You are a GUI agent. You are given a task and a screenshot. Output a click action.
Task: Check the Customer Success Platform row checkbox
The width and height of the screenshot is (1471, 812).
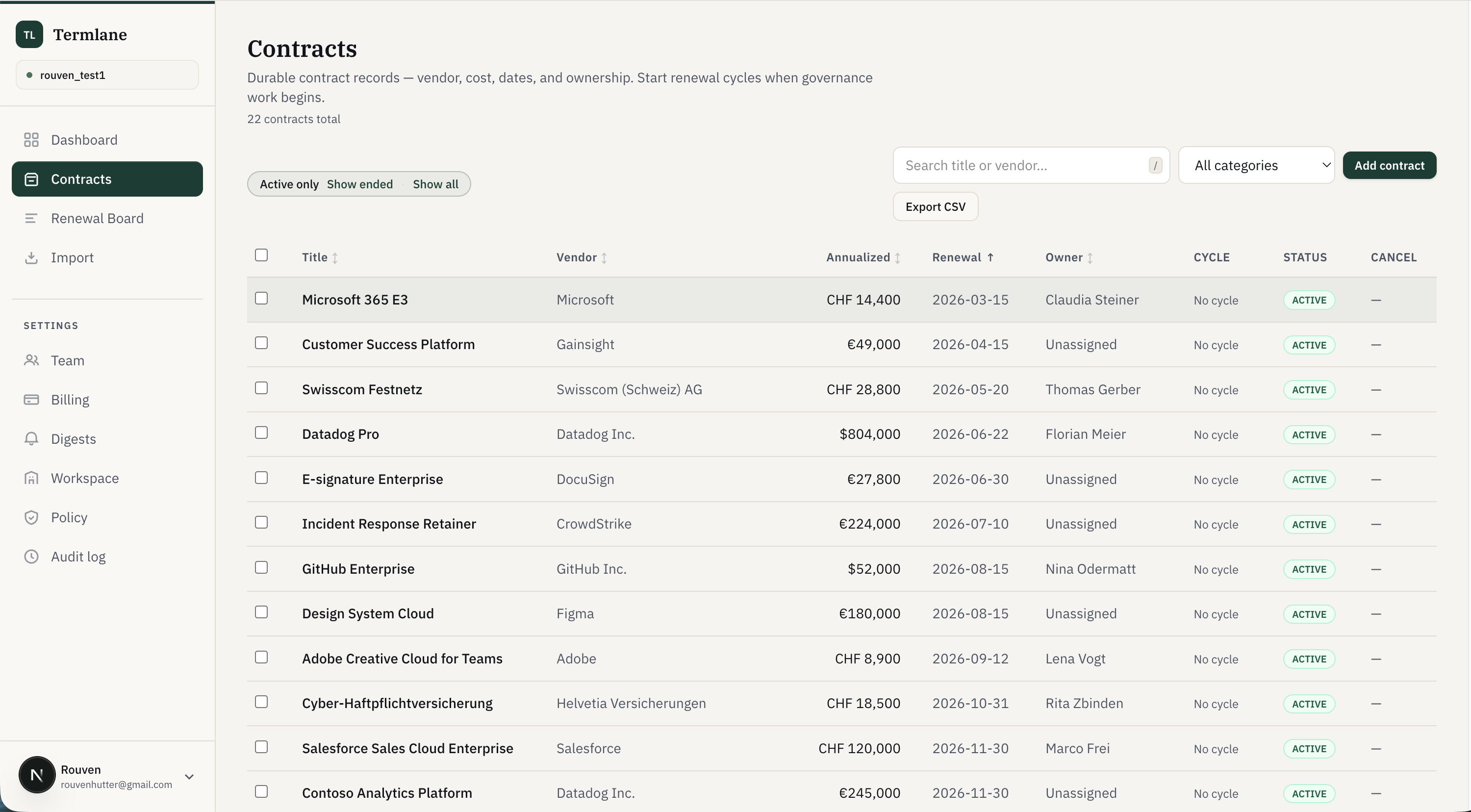[261, 343]
